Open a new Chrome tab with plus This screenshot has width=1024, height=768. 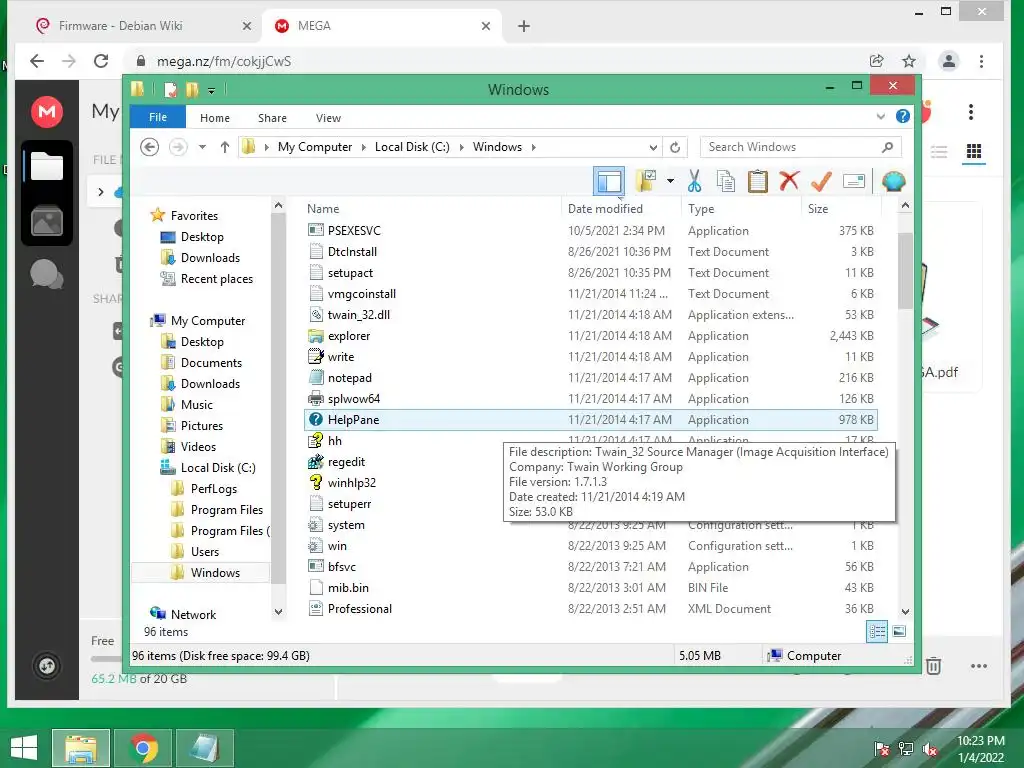tap(524, 26)
